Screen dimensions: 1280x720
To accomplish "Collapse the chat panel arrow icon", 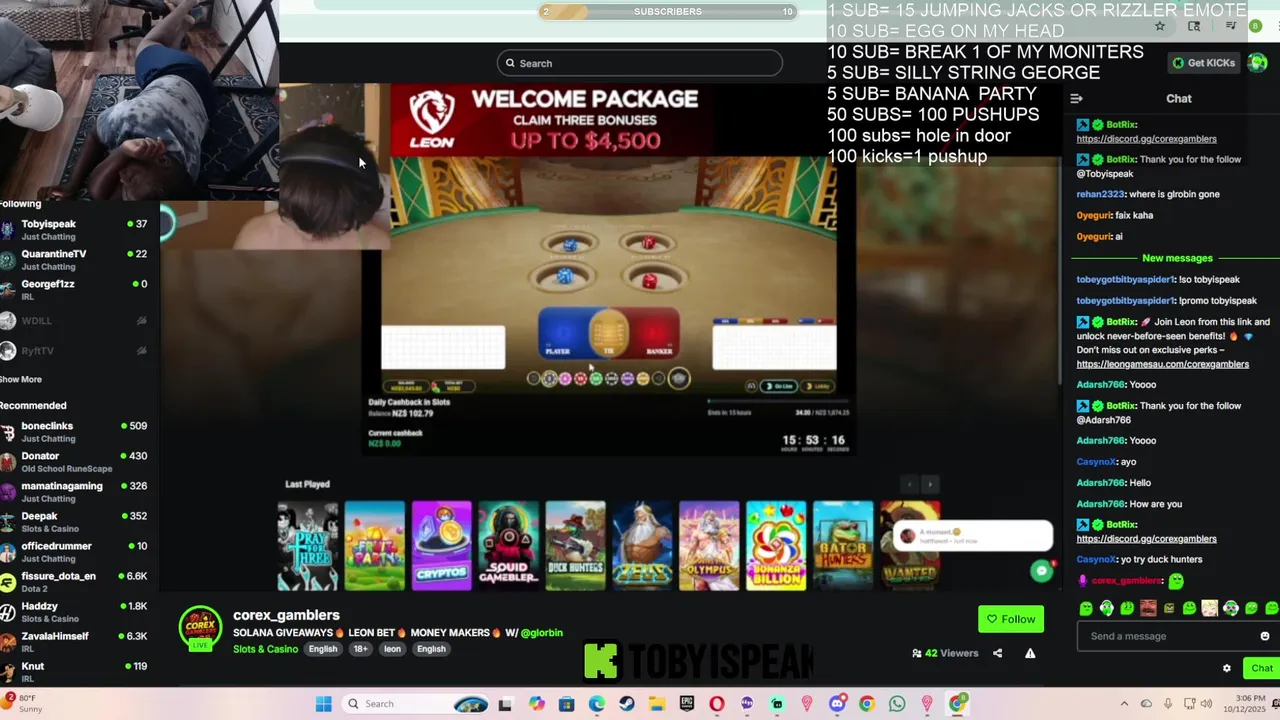I will click(x=1076, y=98).
